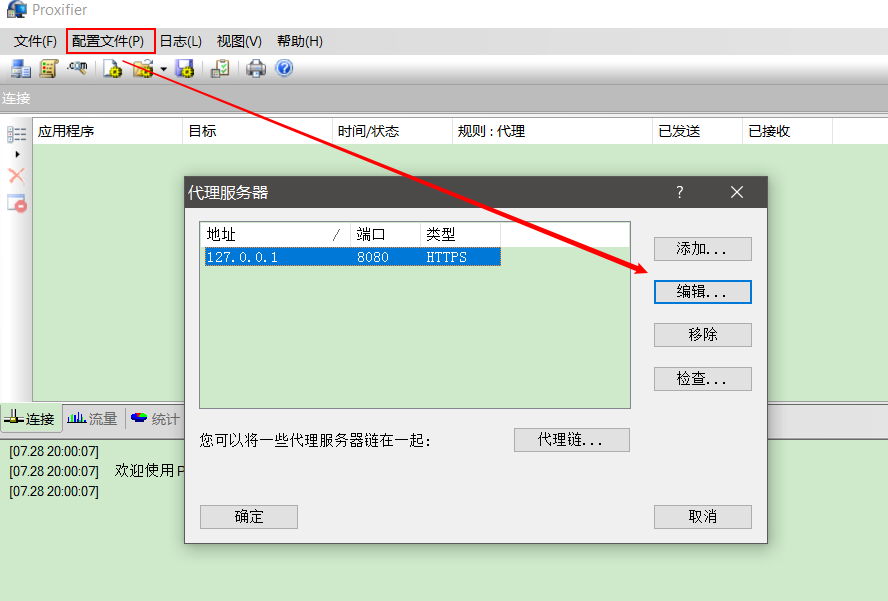The image size is (888, 601).
Task: Click the 已发送 column header
Action: 698,131
